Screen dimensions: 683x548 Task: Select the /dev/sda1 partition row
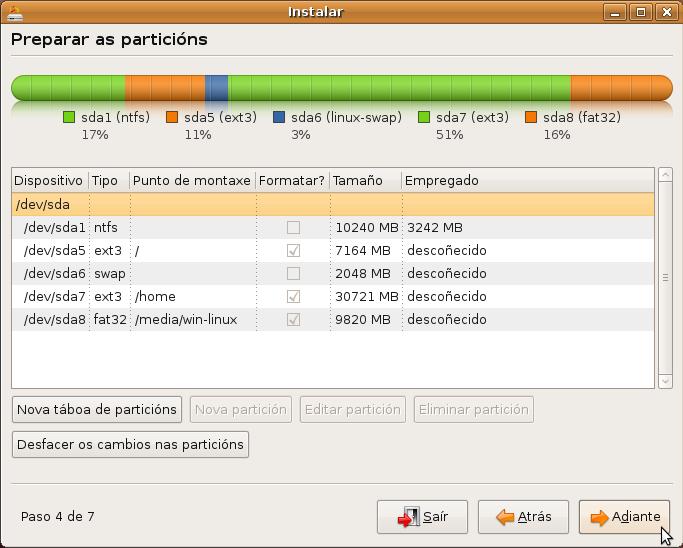pos(333,227)
